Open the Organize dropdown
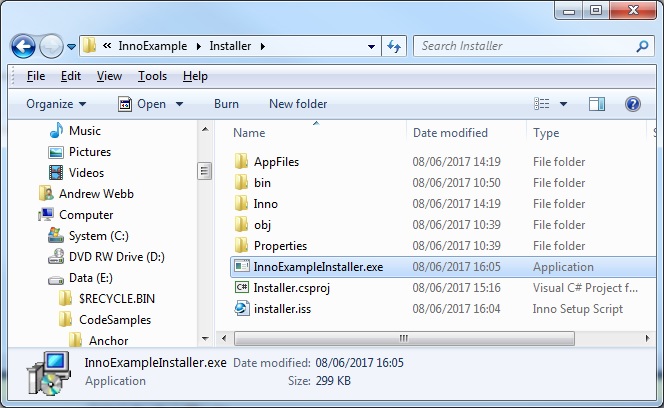 pyautogui.click(x=56, y=104)
